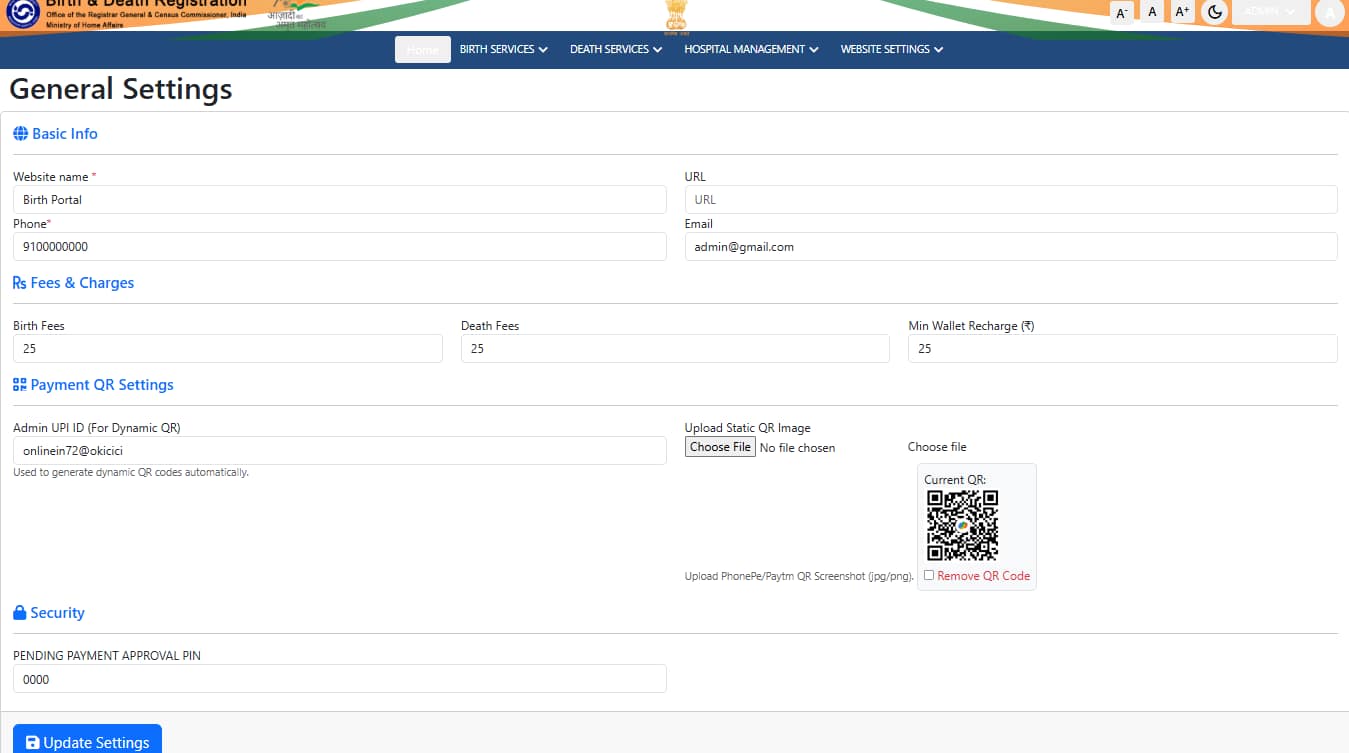Click the current QR code image

click(962, 525)
